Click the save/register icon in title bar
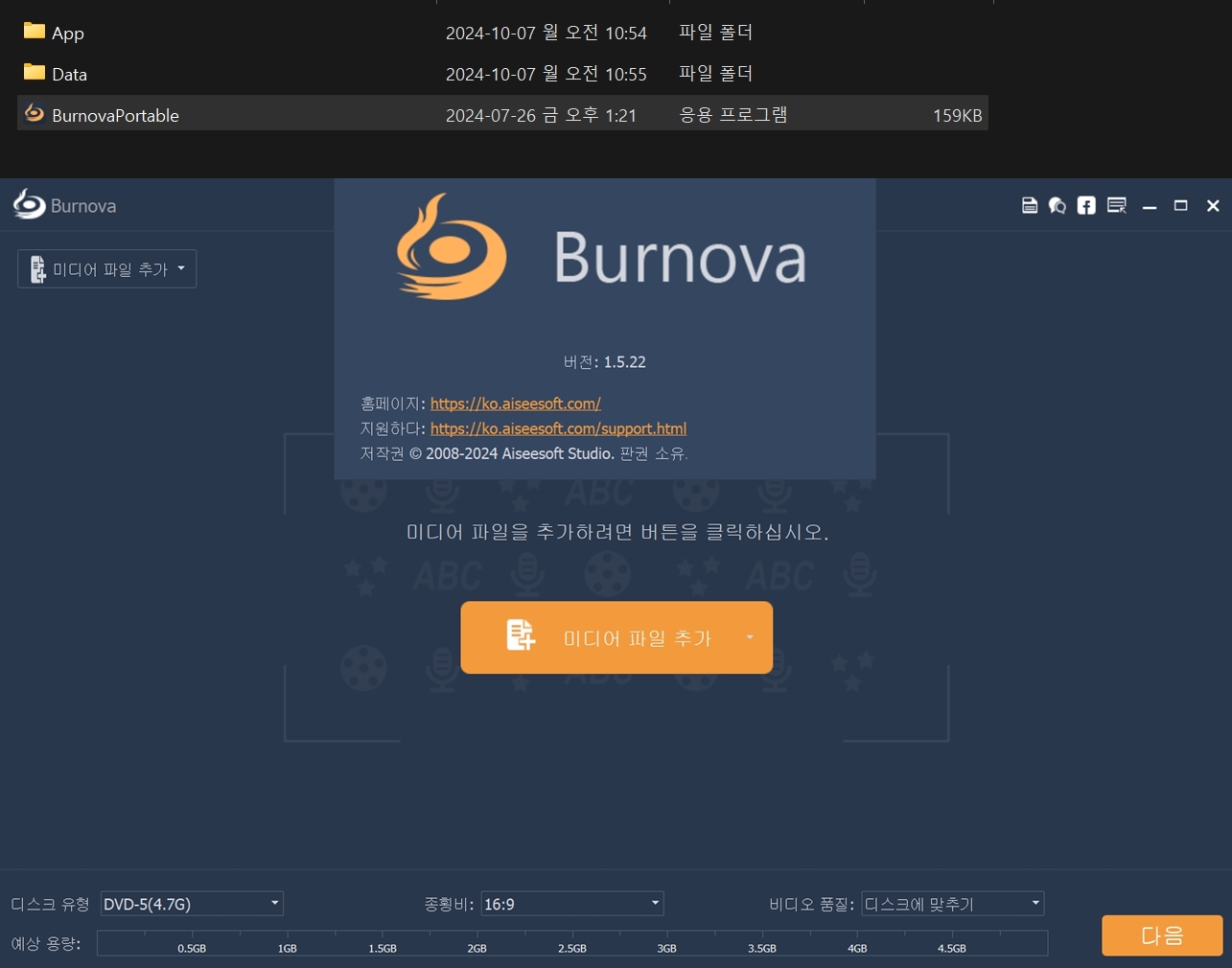The width and height of the screenshot is (1232, 968). click(x=1030, y=205)
